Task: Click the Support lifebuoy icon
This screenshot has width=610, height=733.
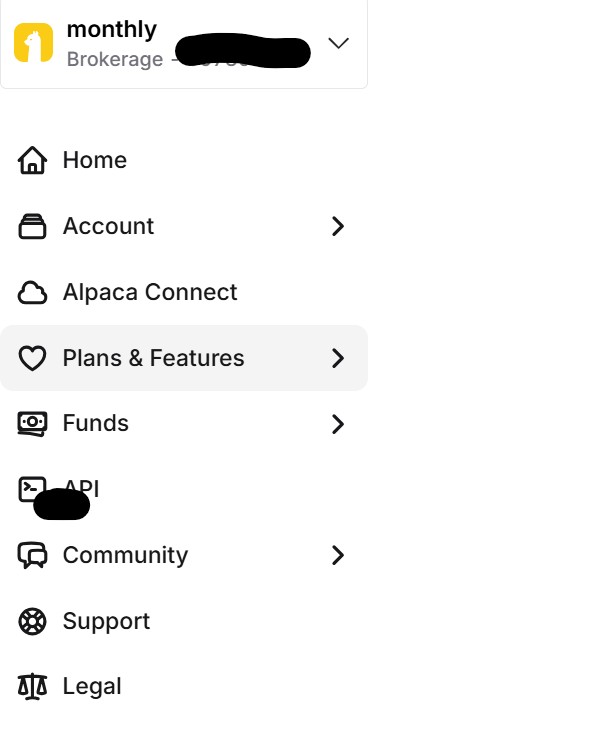Action: pyautogui.click(x=33, y=621)
